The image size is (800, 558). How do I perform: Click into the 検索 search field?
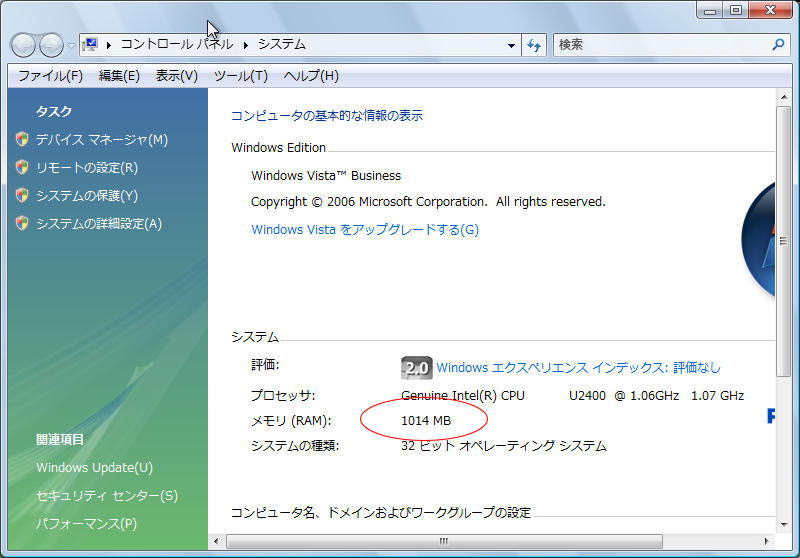[662, 45]
